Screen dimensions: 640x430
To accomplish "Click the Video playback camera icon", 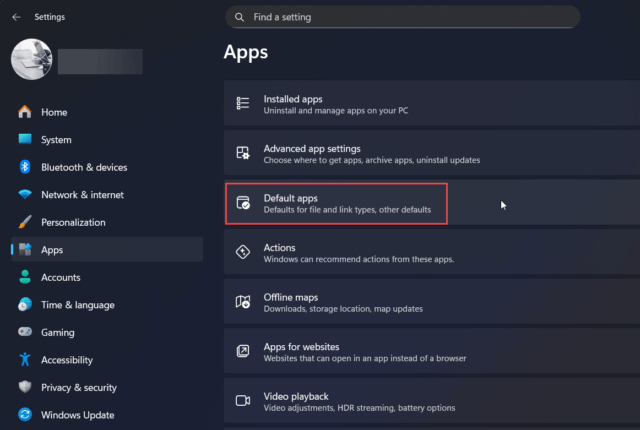I will (243, 401).
